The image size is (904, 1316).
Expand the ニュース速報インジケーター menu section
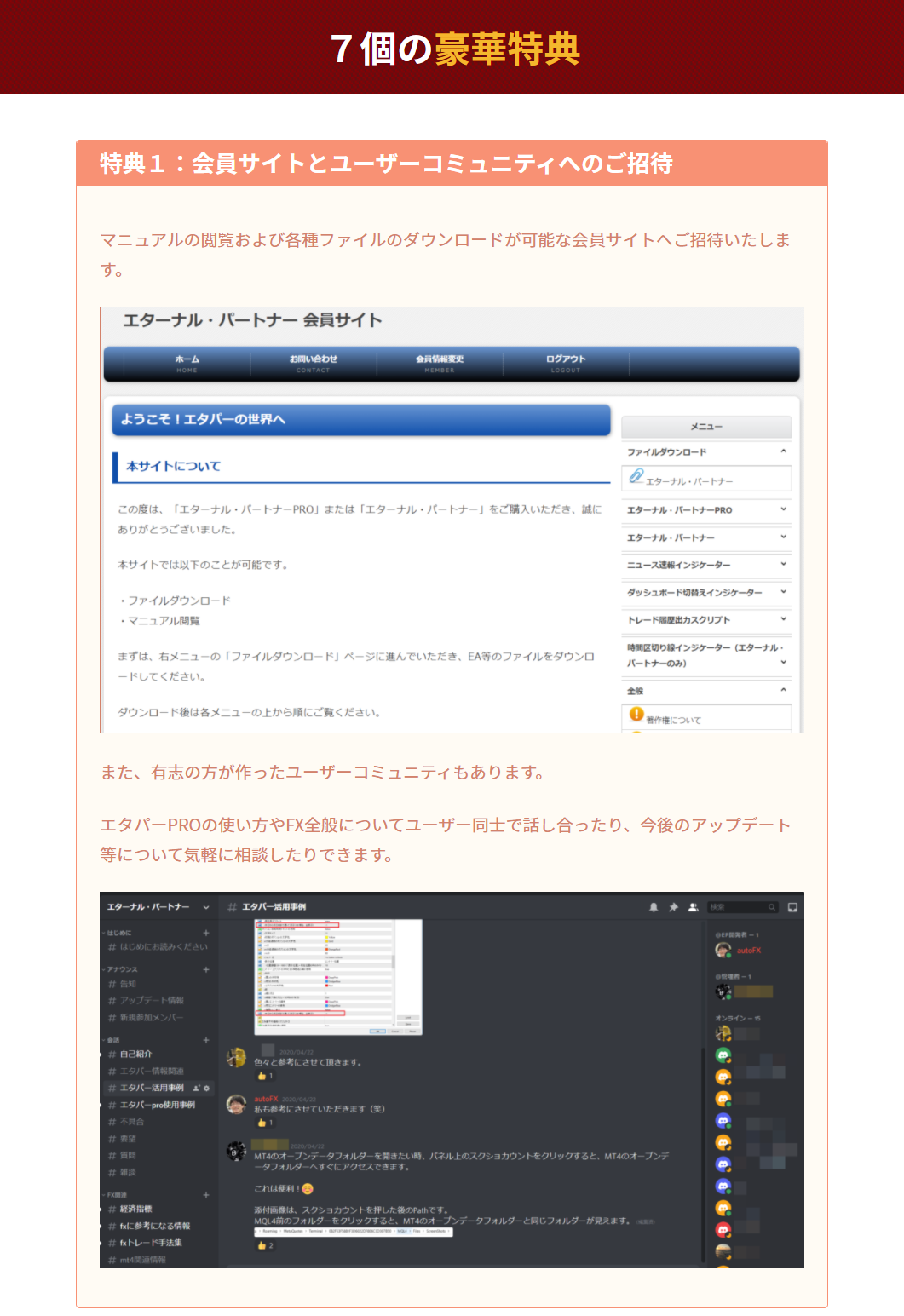click(706, 565)
